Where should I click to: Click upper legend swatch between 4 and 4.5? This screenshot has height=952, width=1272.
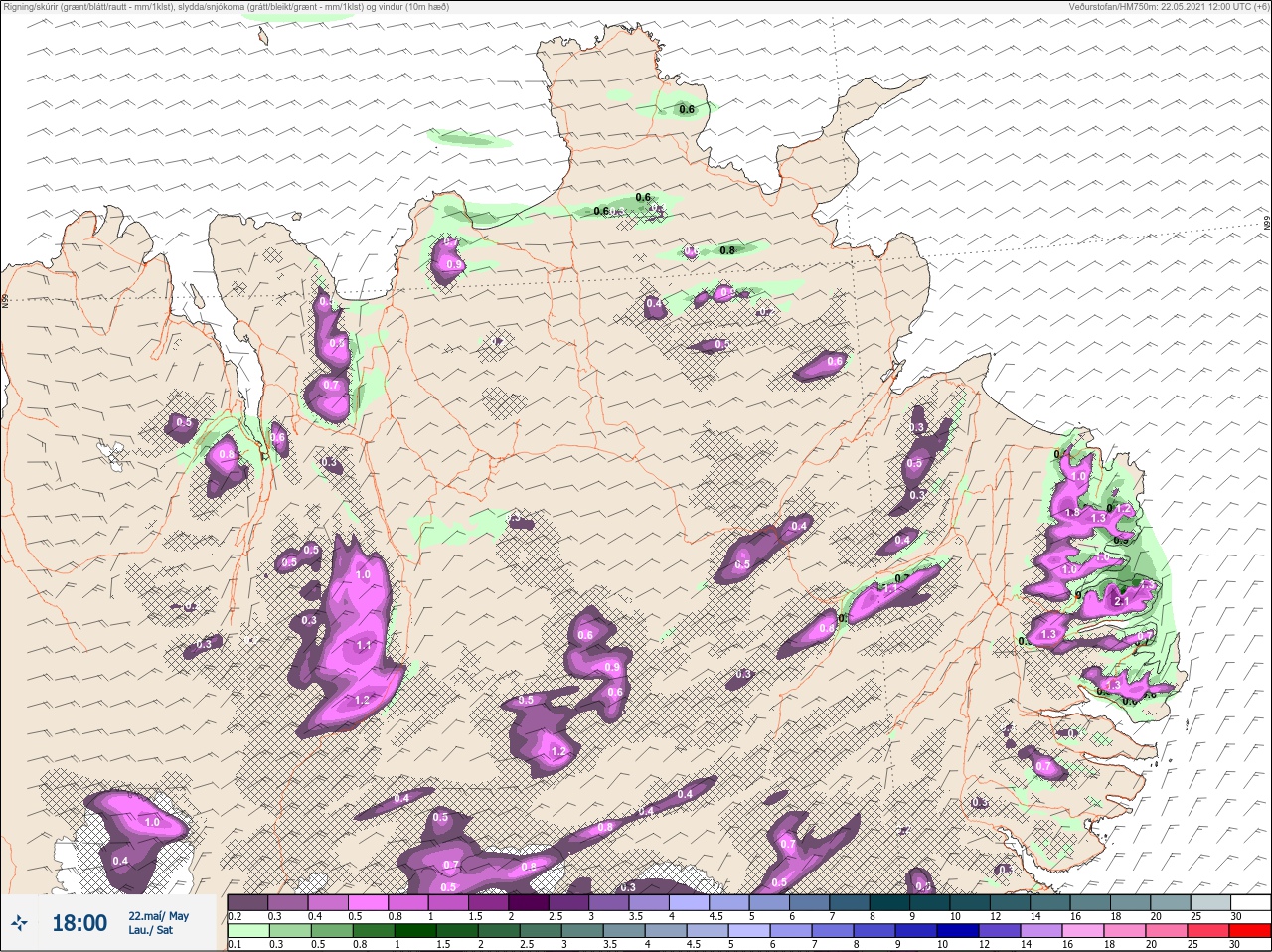pyautogui.click(x=690, y=903)
